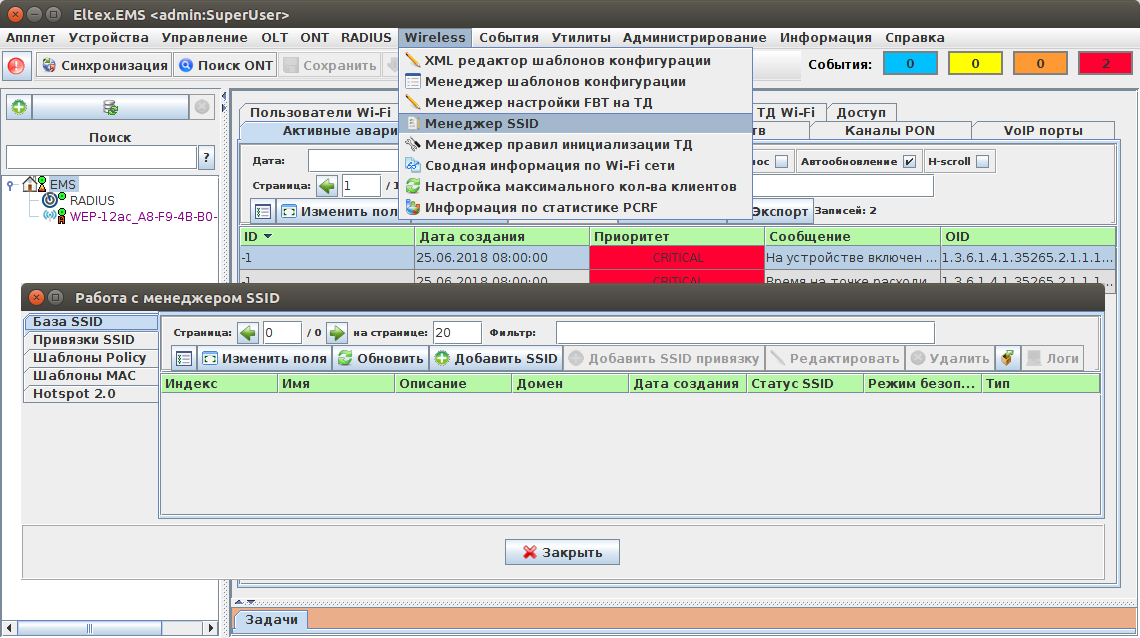Click the Обновить button
The width and height of the screenshot is (1140, 638).
click(380, 358)
